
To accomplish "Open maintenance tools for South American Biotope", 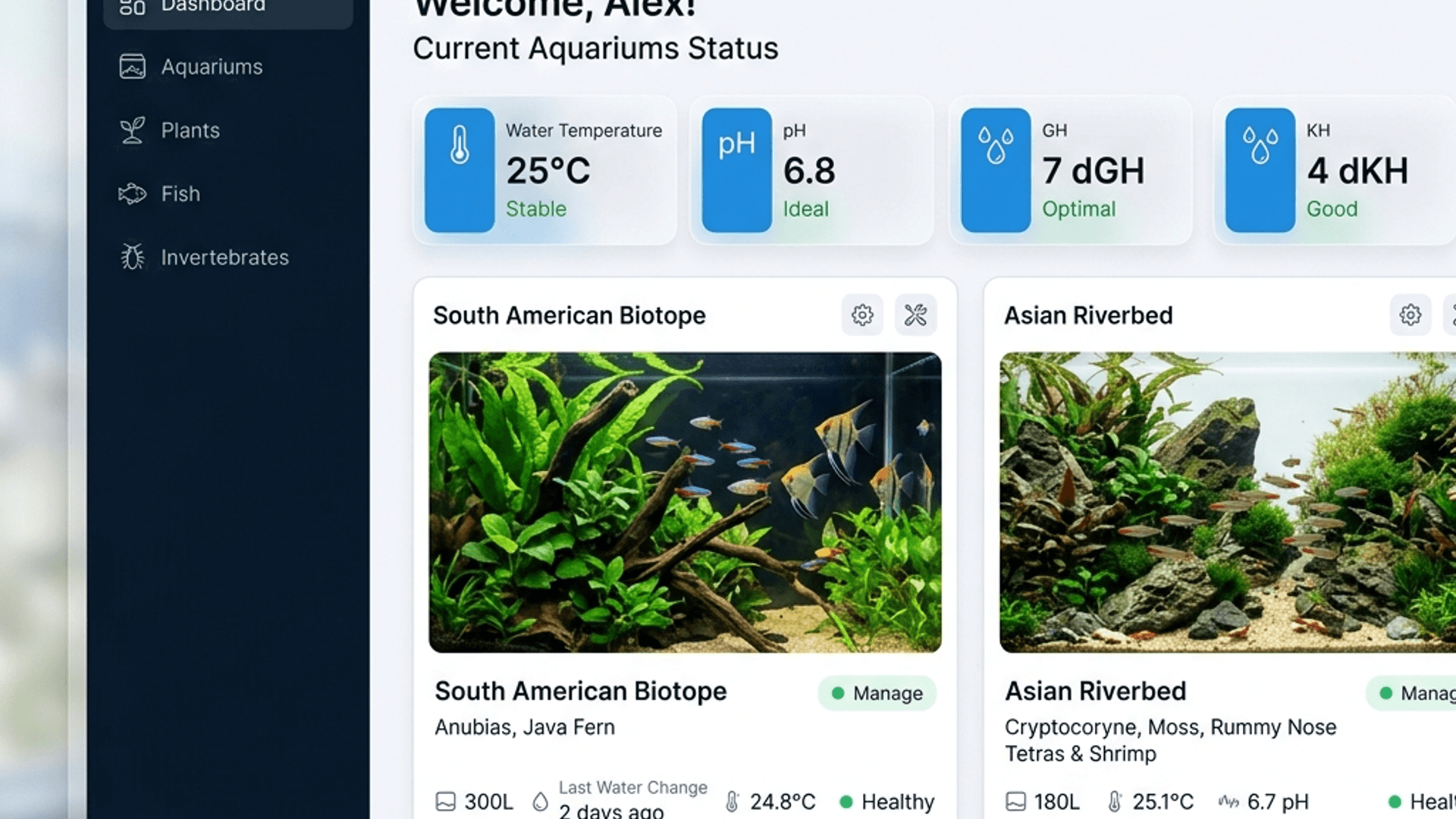I will tap(915, 315).
